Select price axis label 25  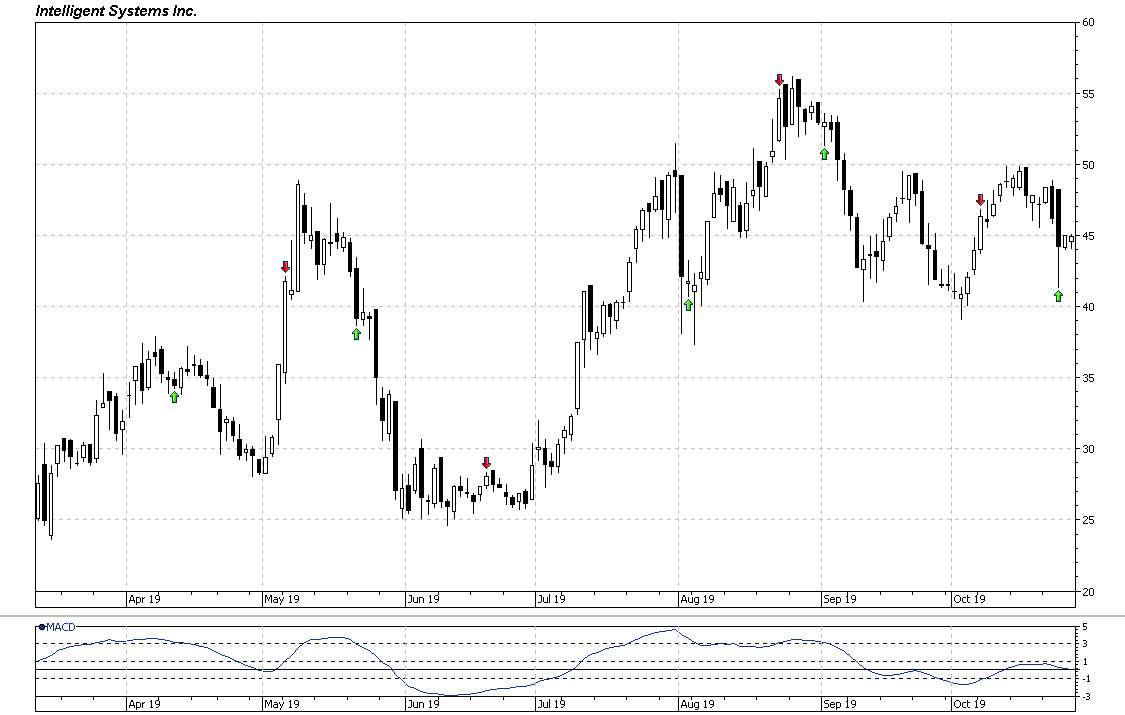point(1088,520)
